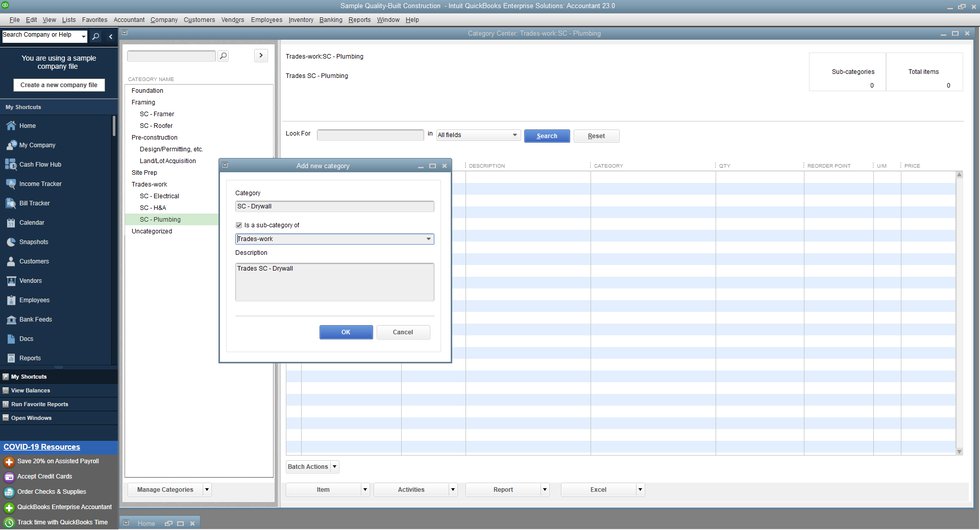The image size is (980, 530).
Task: Click the Description text area
Action: pos(334,282)
